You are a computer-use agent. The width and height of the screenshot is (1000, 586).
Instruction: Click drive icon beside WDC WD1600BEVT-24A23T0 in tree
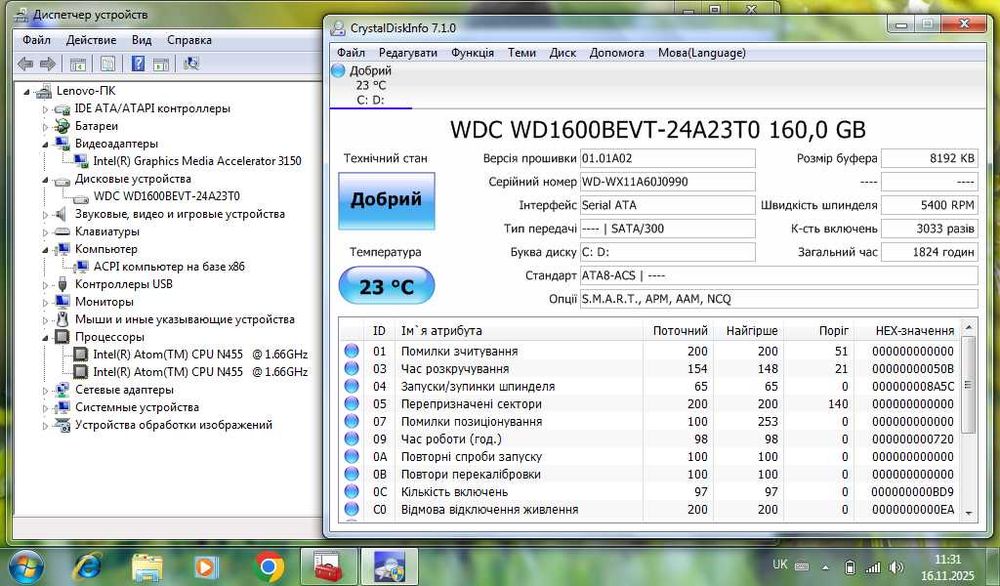[80, 197]
